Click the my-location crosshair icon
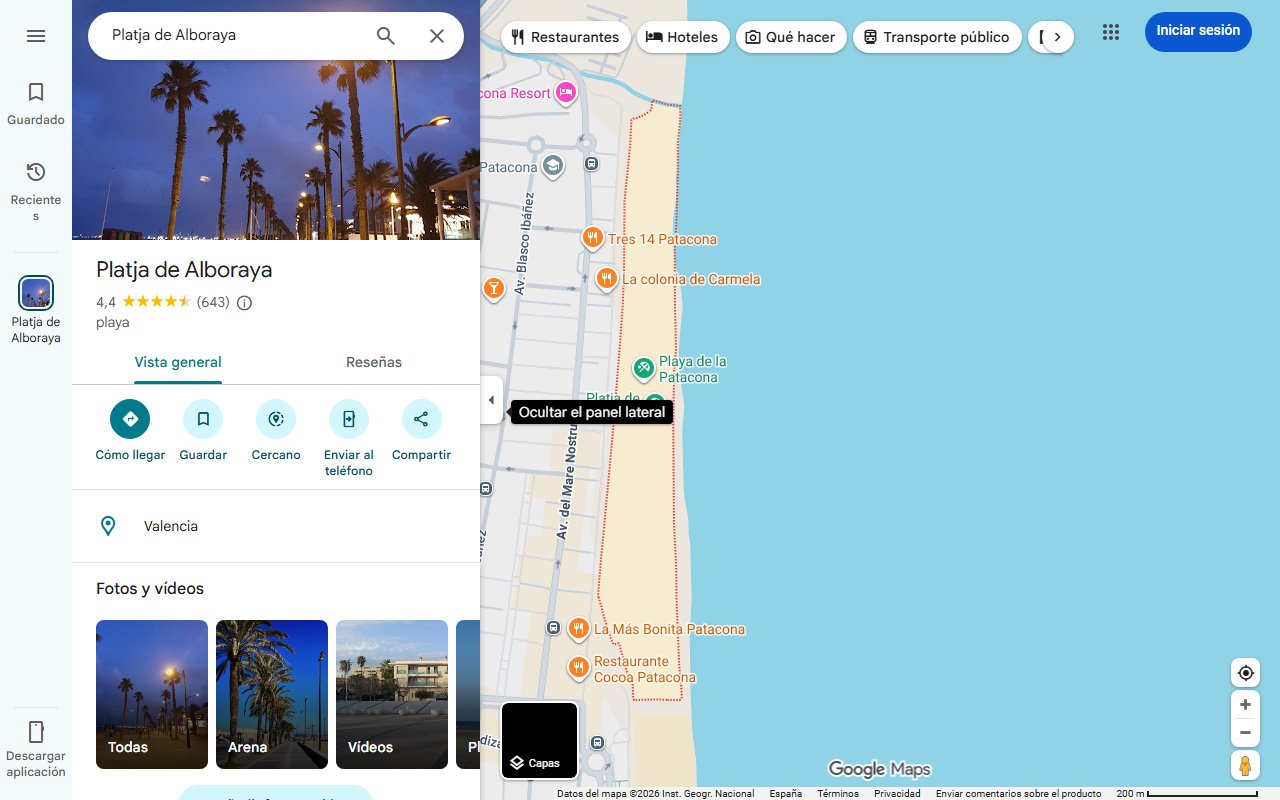 [1245, 672]
